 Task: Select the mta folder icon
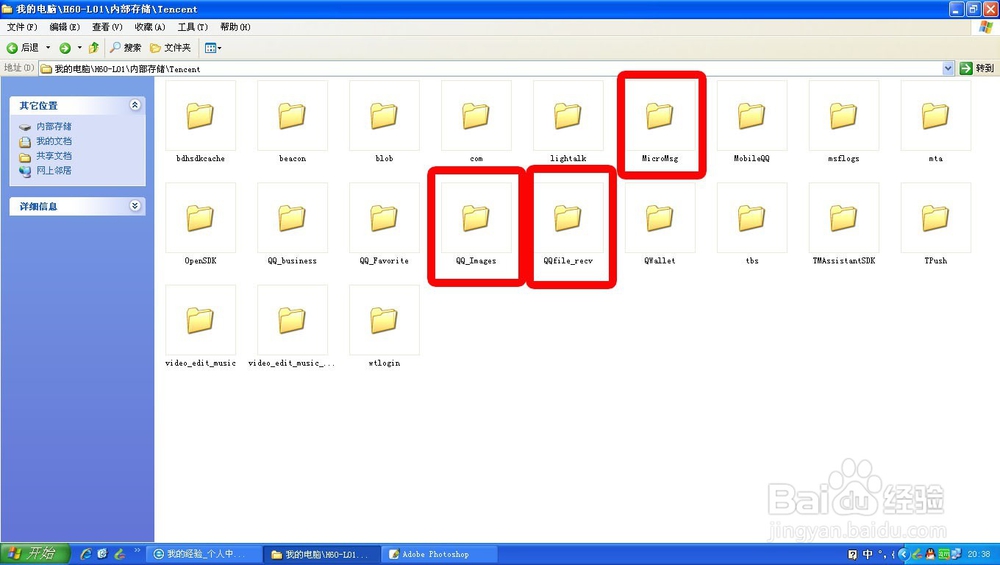[935, 116]
